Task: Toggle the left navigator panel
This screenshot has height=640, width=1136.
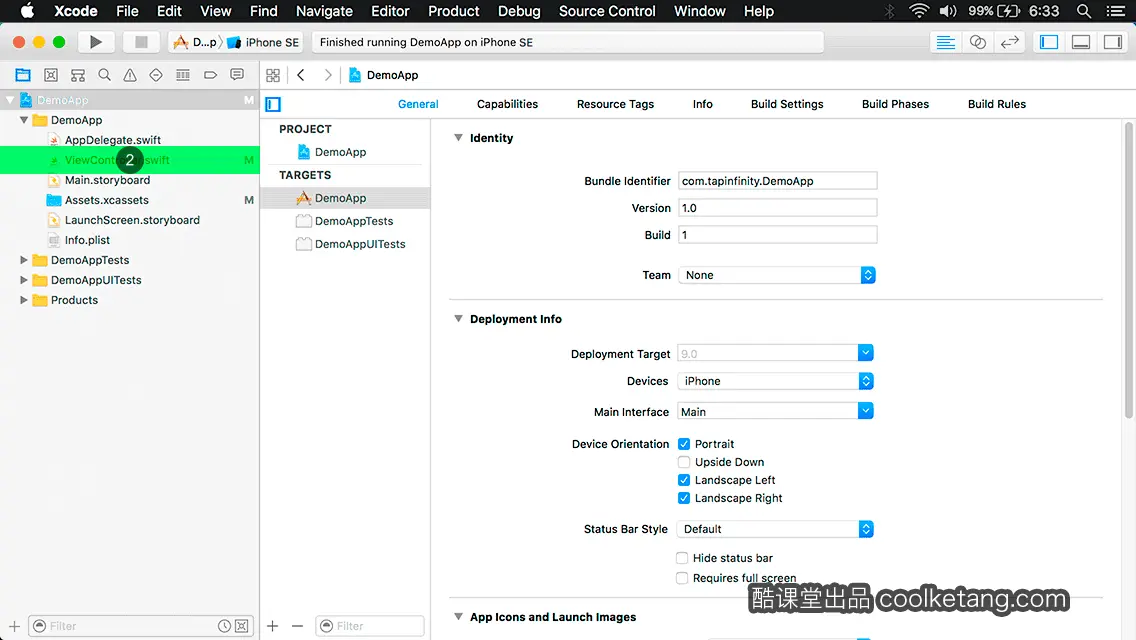Action: click(x=1049, y=42)
